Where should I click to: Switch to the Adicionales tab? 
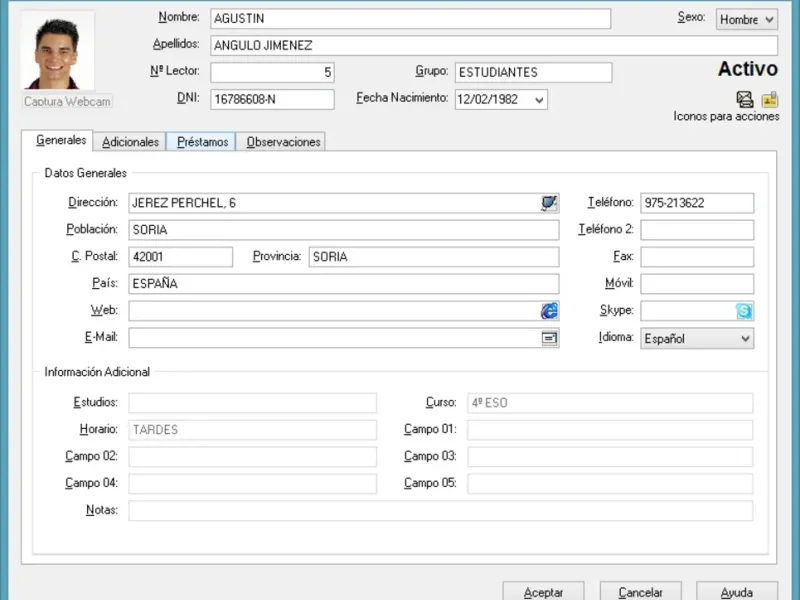pos(130,142)
